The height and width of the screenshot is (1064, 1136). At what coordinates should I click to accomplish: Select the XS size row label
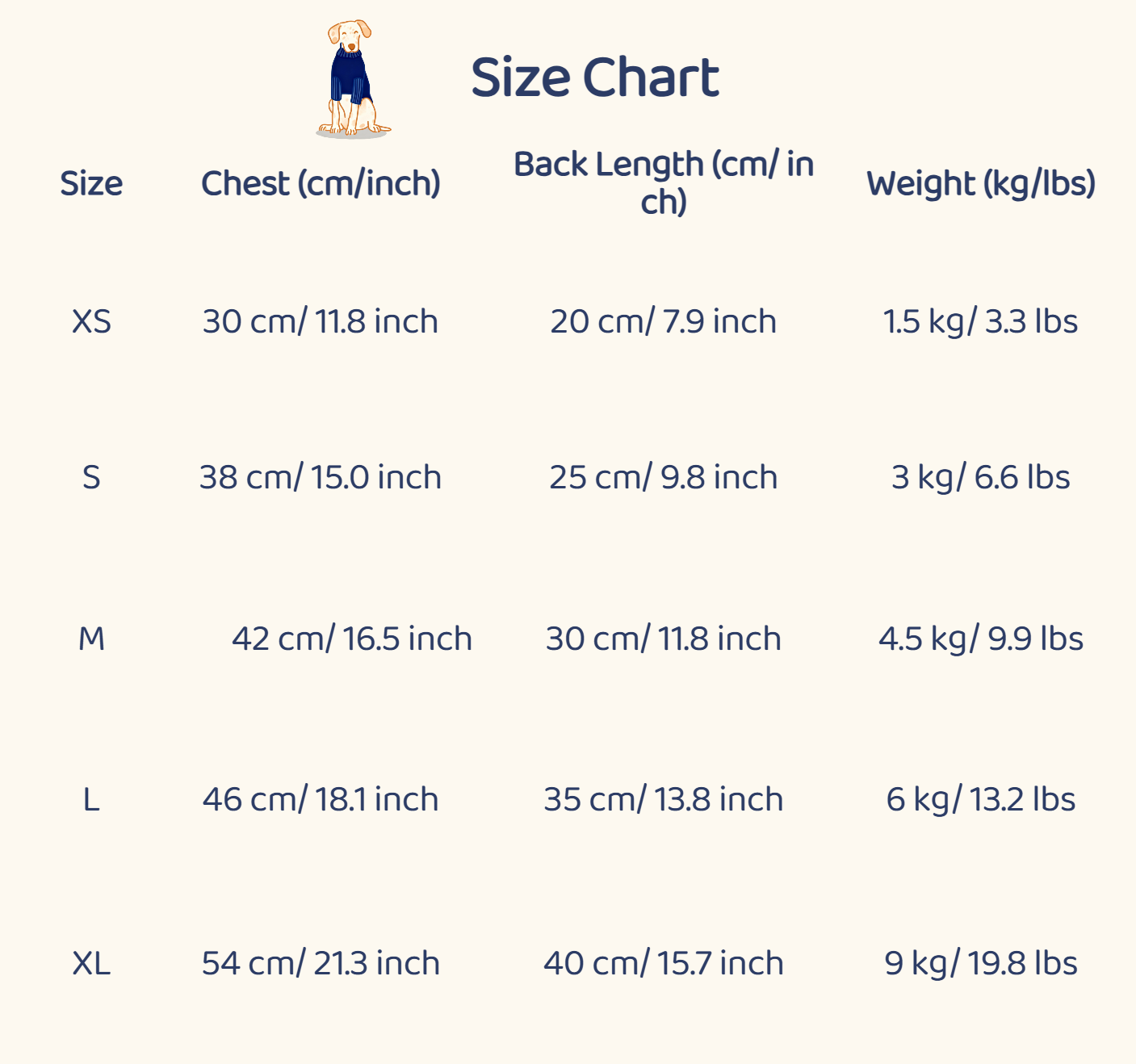pyautogui.click(x=91, y=321)
